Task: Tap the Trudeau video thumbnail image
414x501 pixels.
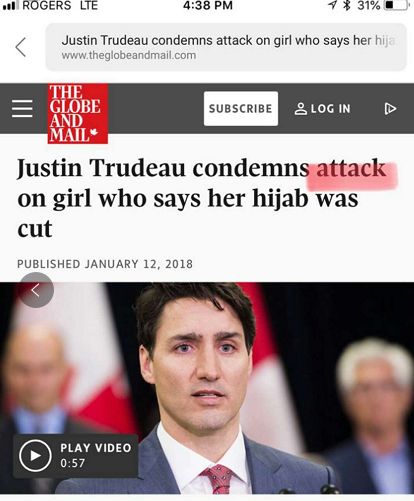Action: click(x=207, y=388)
